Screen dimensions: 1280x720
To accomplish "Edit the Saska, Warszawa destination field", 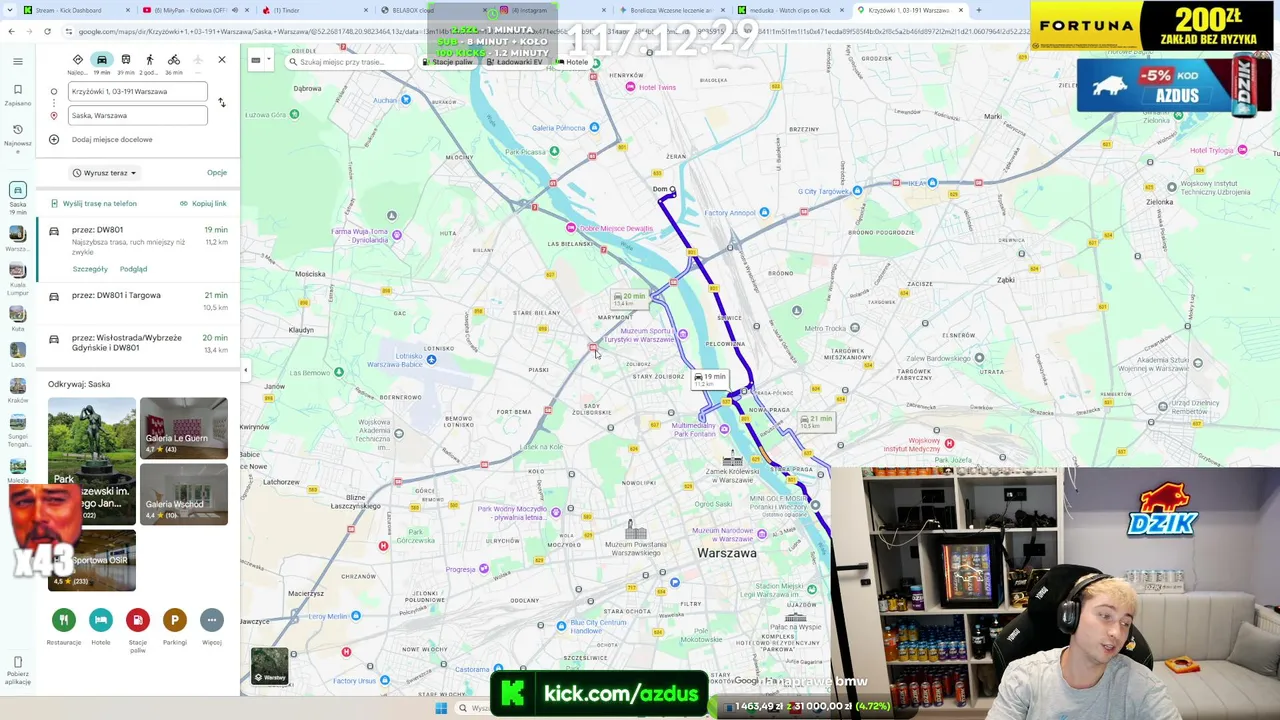I will pos(138,115).
